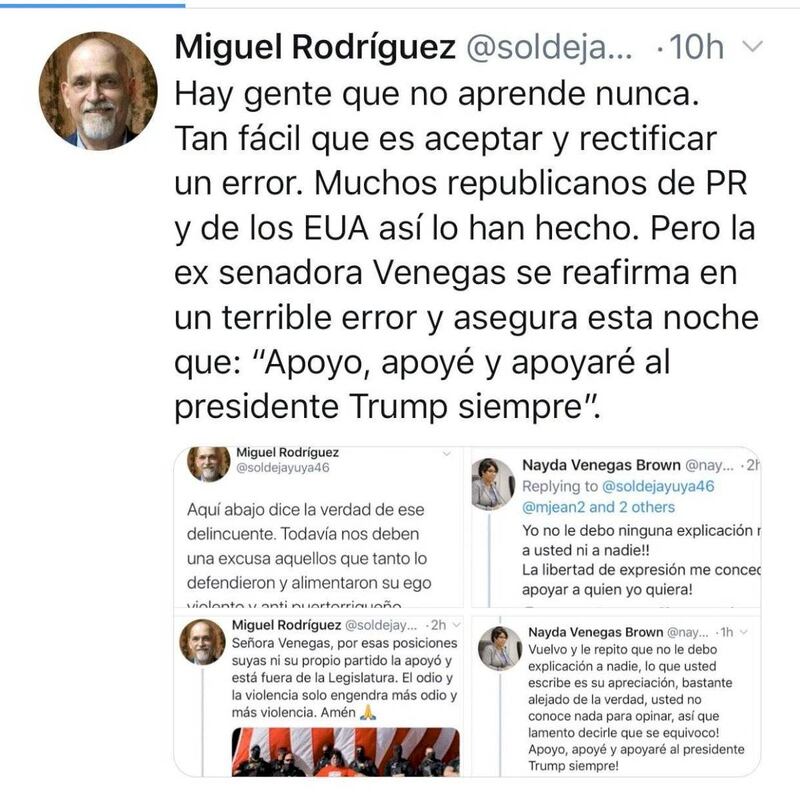The width and height of the screenshot is (800, 798).
Task: Open the 10h timestamp of the tweet
Action: 696,47
